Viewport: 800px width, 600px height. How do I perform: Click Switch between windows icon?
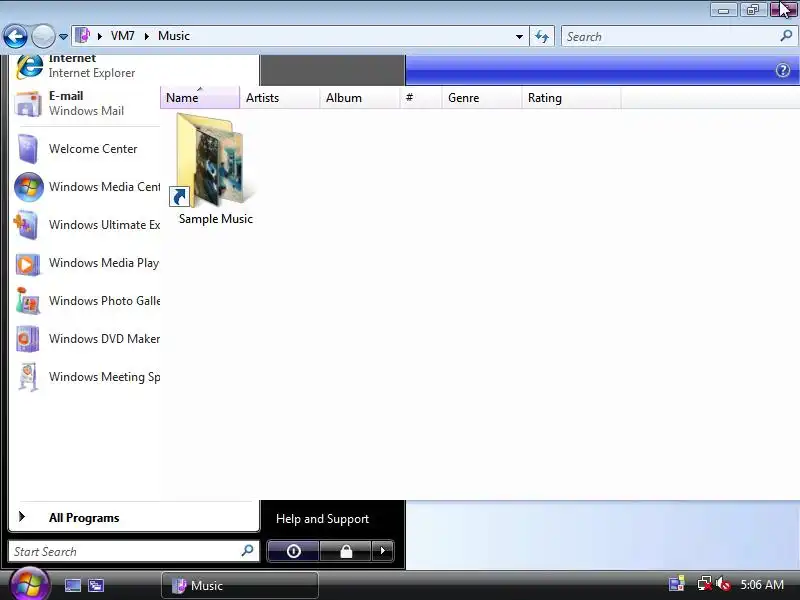point(95,585)
